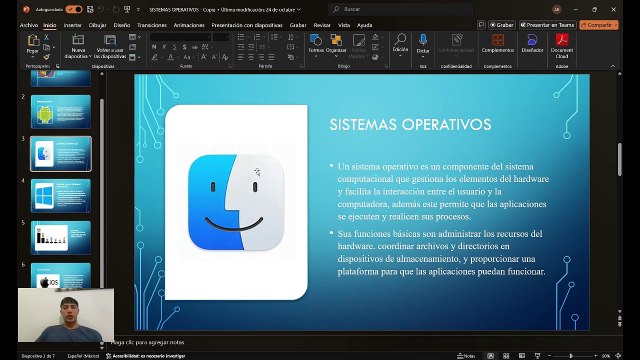This screenshot has width=640, height=360.
Task: Click the numbered list icon
Action: point(257,37)
